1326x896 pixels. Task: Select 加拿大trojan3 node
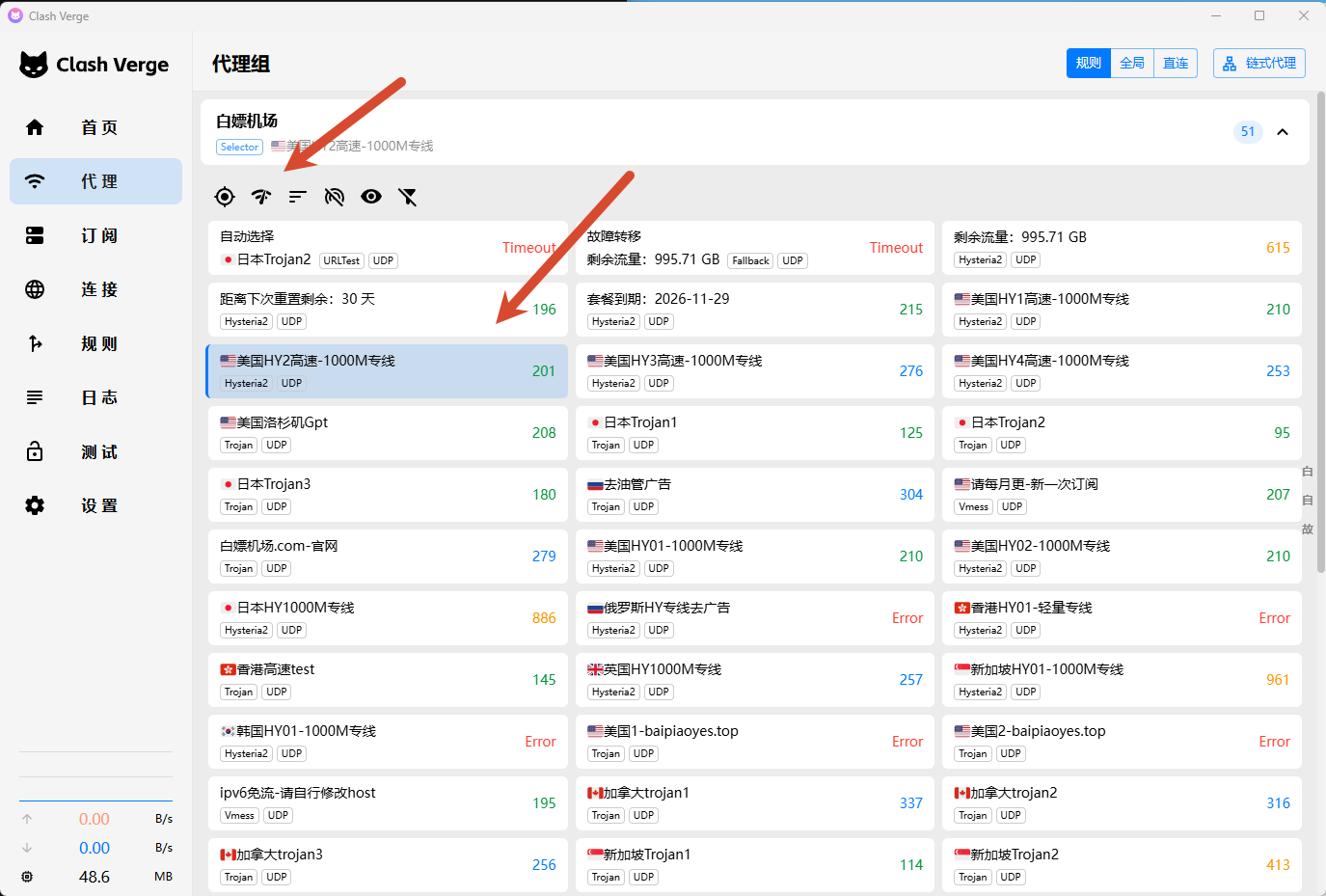(388, 865)
